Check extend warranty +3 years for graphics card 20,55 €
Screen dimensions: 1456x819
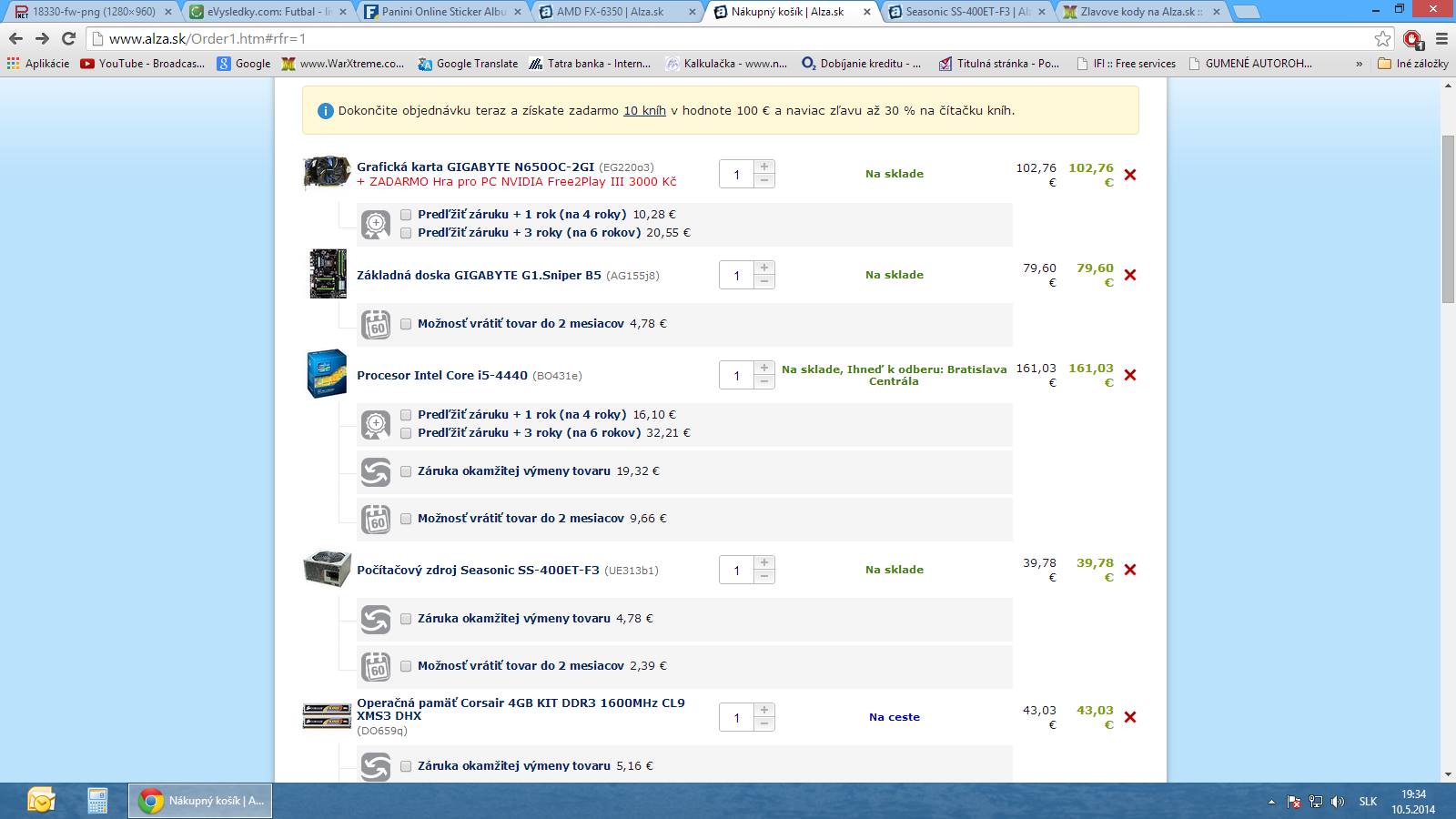(406, 233)
